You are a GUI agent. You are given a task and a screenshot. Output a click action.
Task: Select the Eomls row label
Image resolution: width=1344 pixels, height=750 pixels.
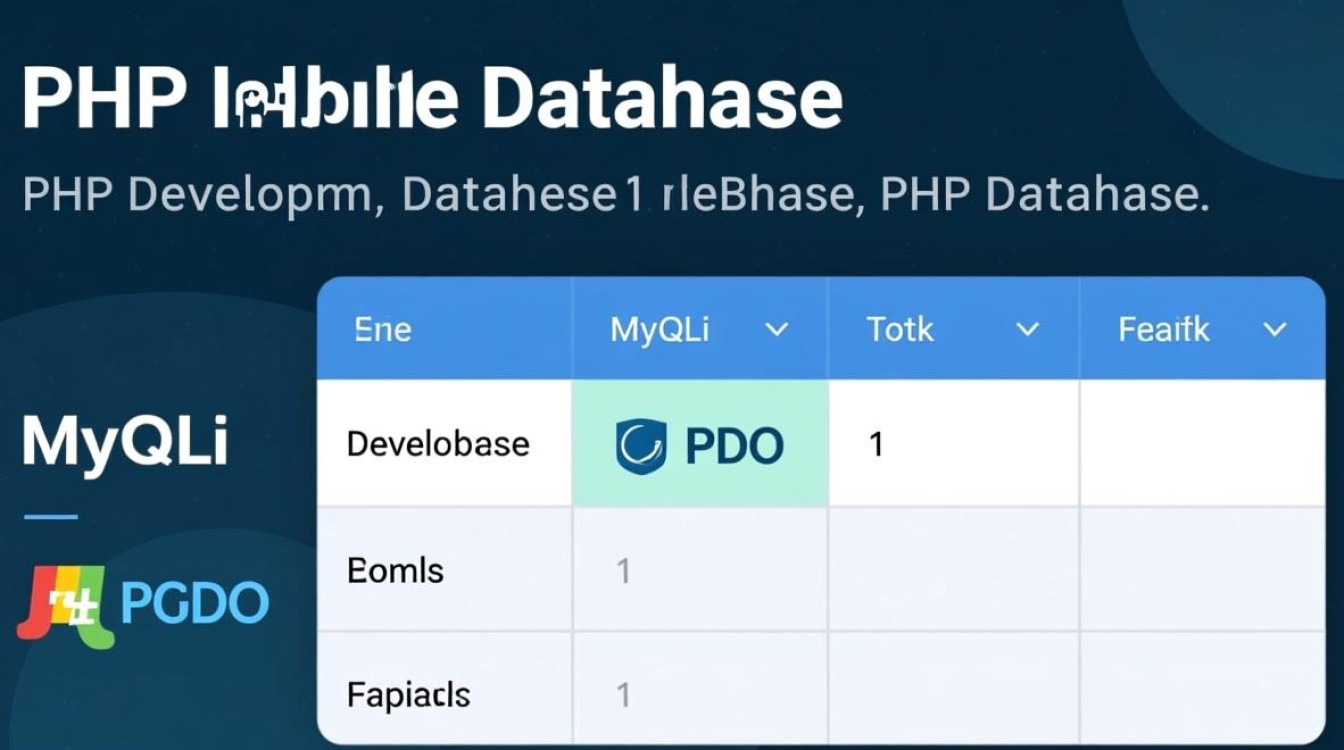(x=394, y=570)
